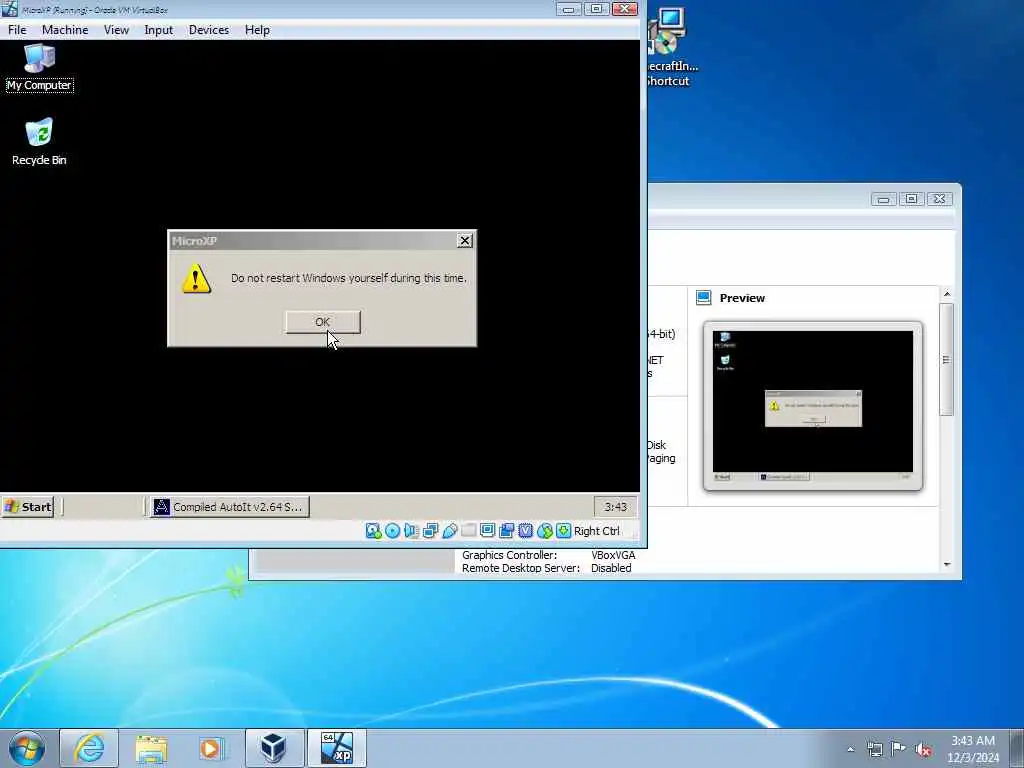Image resolution: width=1024 pixels, height=768 pixels.
Task: Click VirtualBox Manager details scrollbar thumb
Action: pos(947,359)
